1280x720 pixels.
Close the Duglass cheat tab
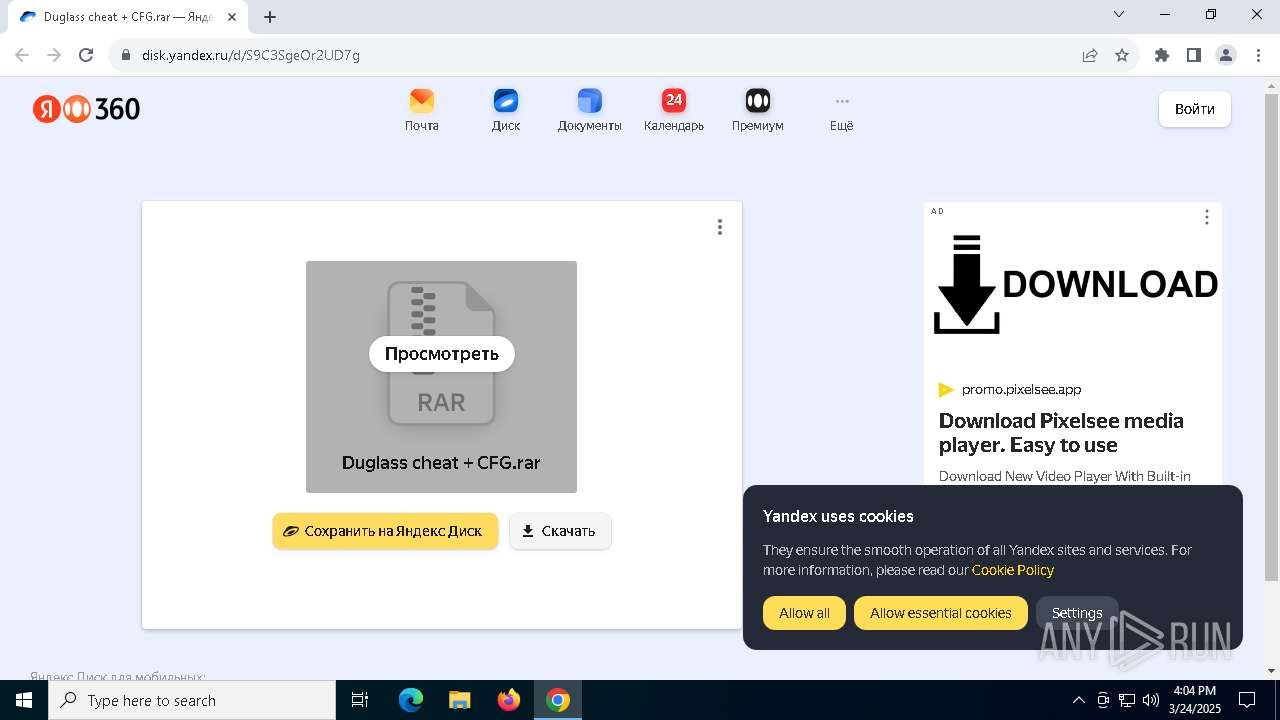233,17
